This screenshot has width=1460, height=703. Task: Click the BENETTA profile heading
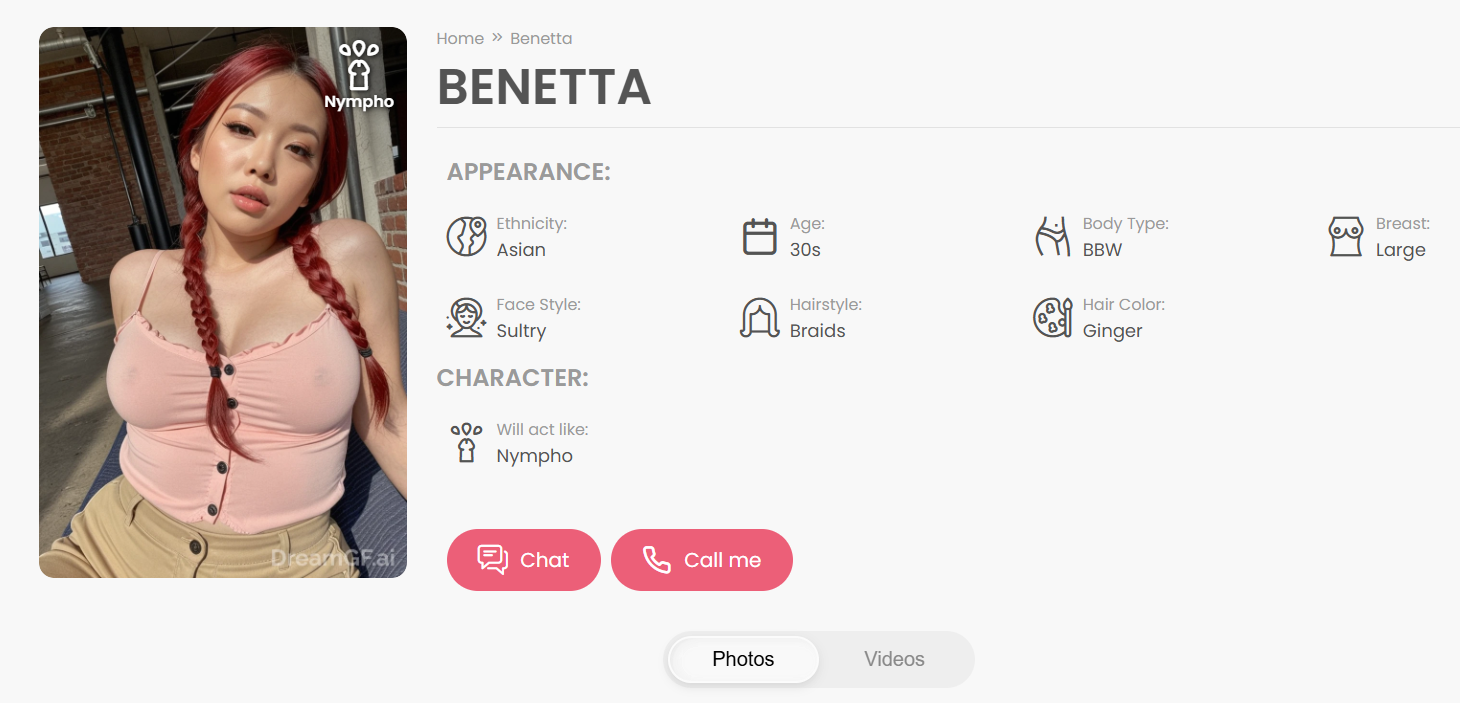pos(544,87)
